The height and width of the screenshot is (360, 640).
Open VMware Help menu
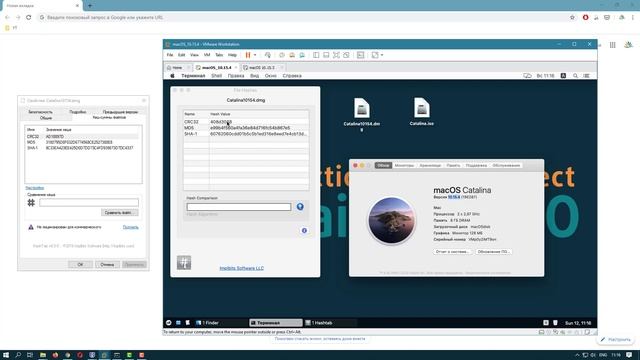point(232,55)
